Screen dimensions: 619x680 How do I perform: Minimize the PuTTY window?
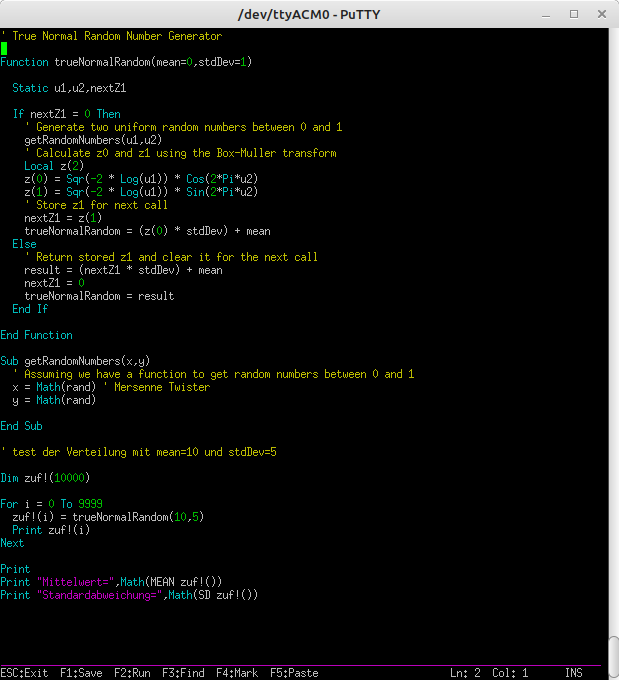click(x=546, y=14)
